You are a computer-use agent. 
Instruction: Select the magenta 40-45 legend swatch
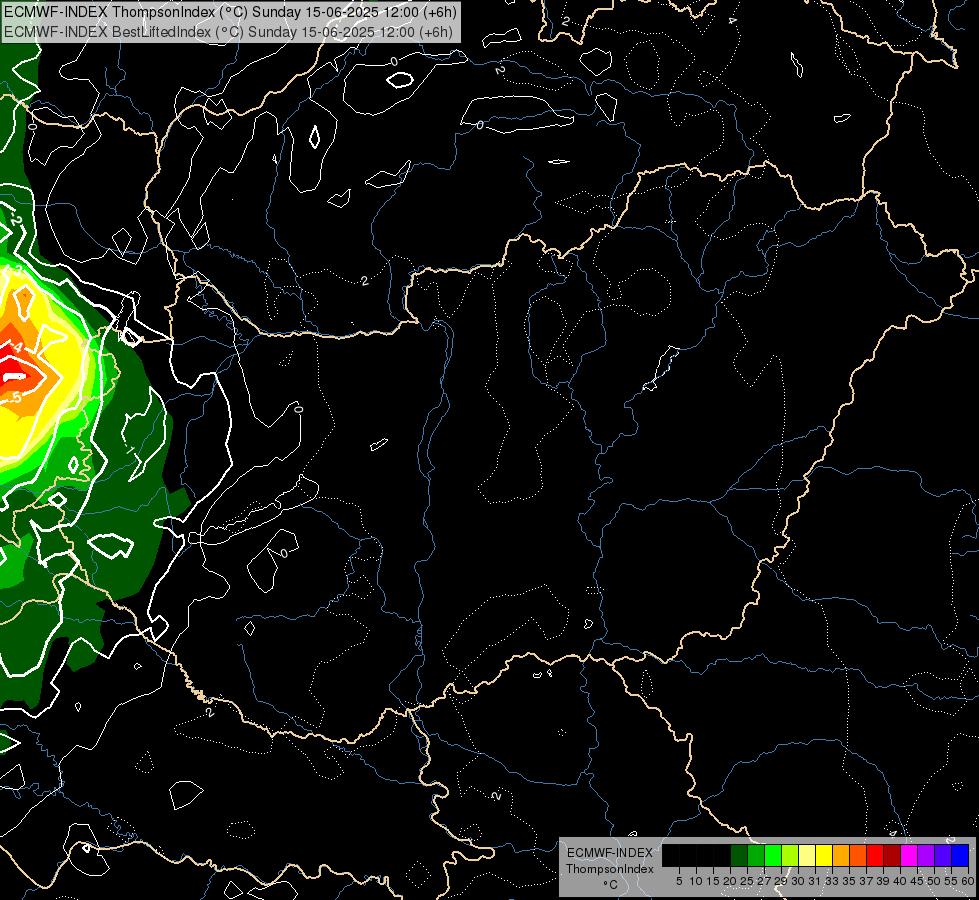pos(909,856)
